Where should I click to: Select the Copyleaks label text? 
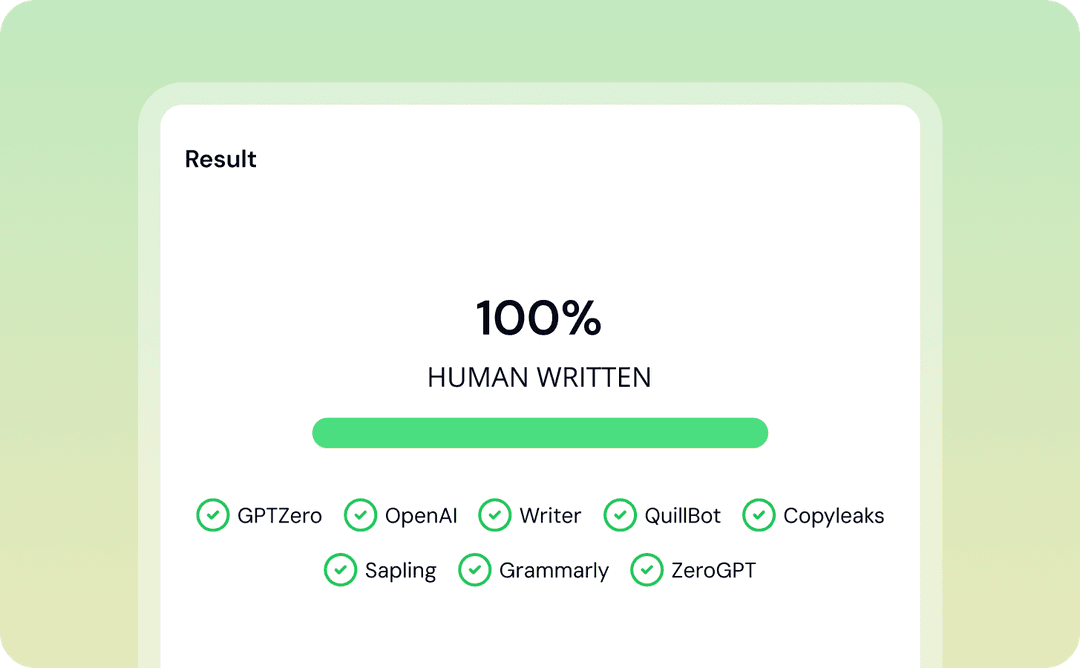[x=834, y=516]
